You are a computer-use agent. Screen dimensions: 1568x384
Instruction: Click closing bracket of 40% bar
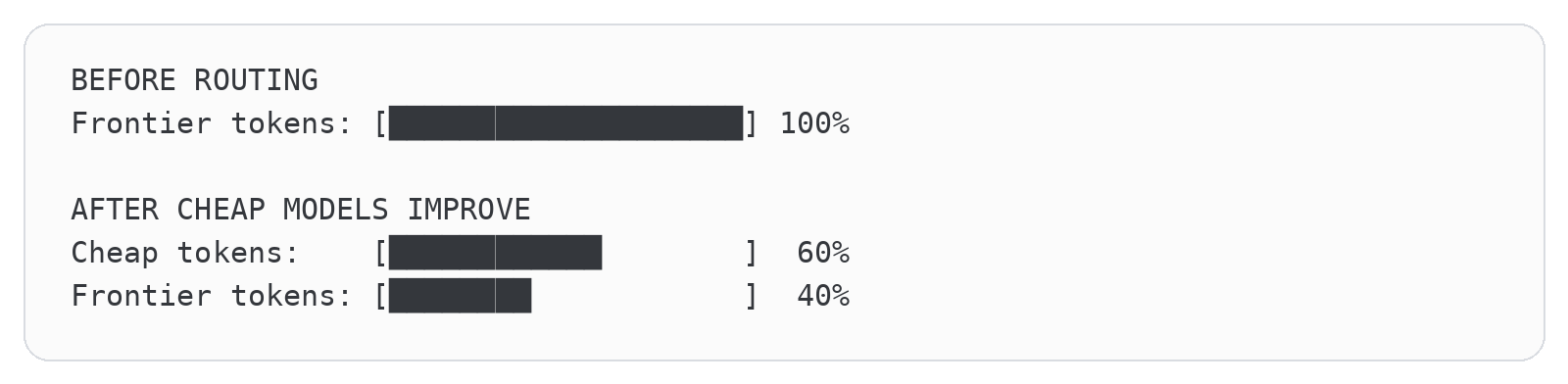(752, 296)
